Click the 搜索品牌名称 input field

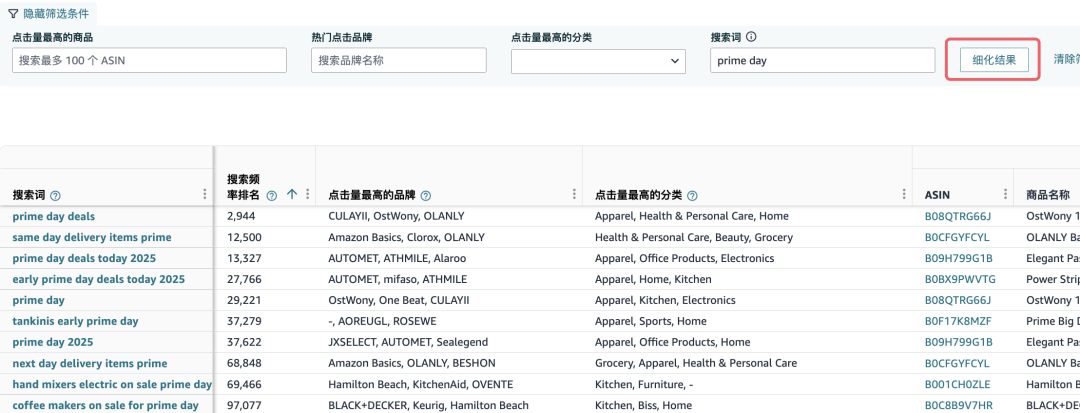click(399, 61)
